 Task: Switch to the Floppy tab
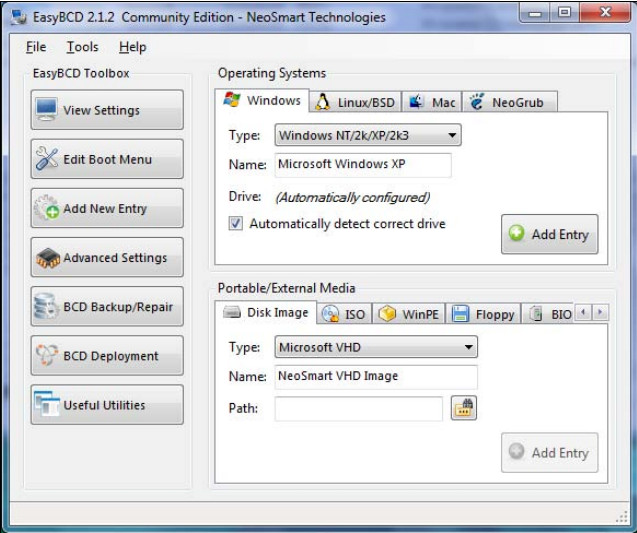pyautogui.click(x=483, y=314)
